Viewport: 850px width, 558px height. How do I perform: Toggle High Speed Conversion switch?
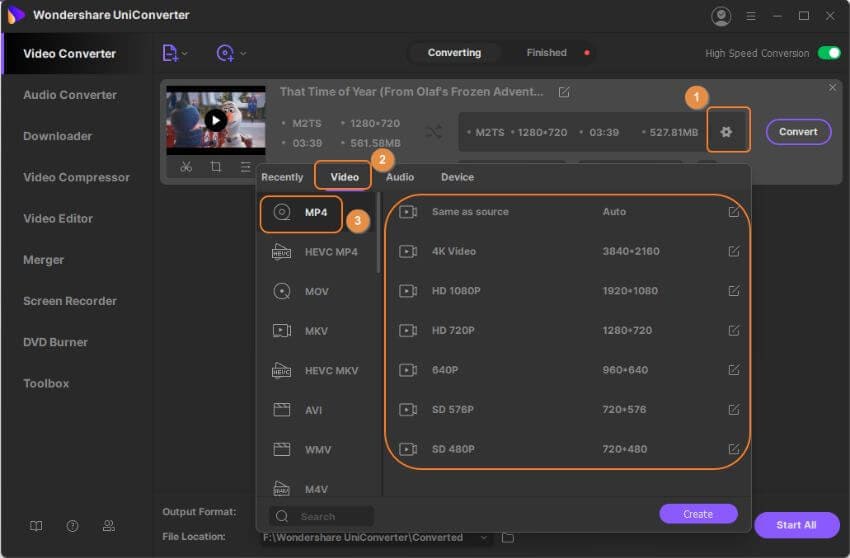click(829, 53)
